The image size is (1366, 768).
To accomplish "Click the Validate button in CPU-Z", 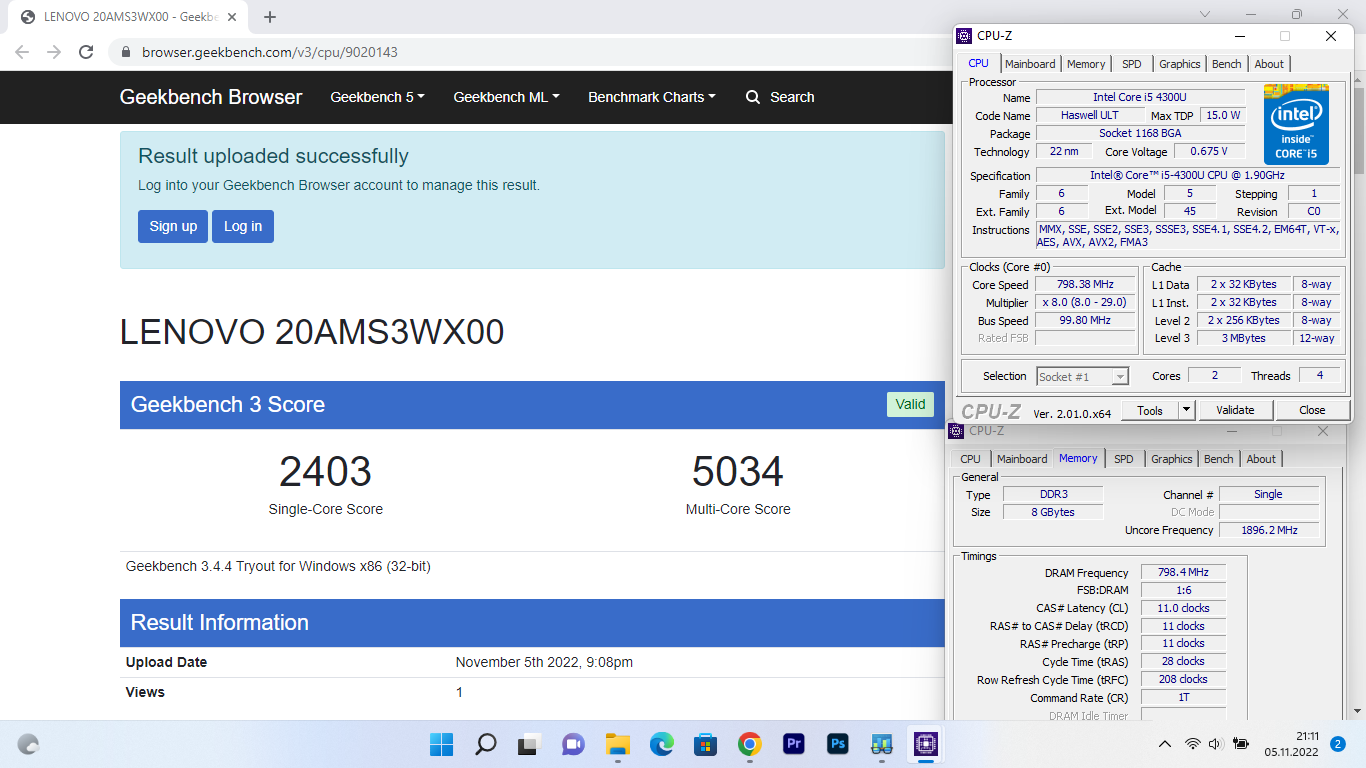I will click(1235, 410).
